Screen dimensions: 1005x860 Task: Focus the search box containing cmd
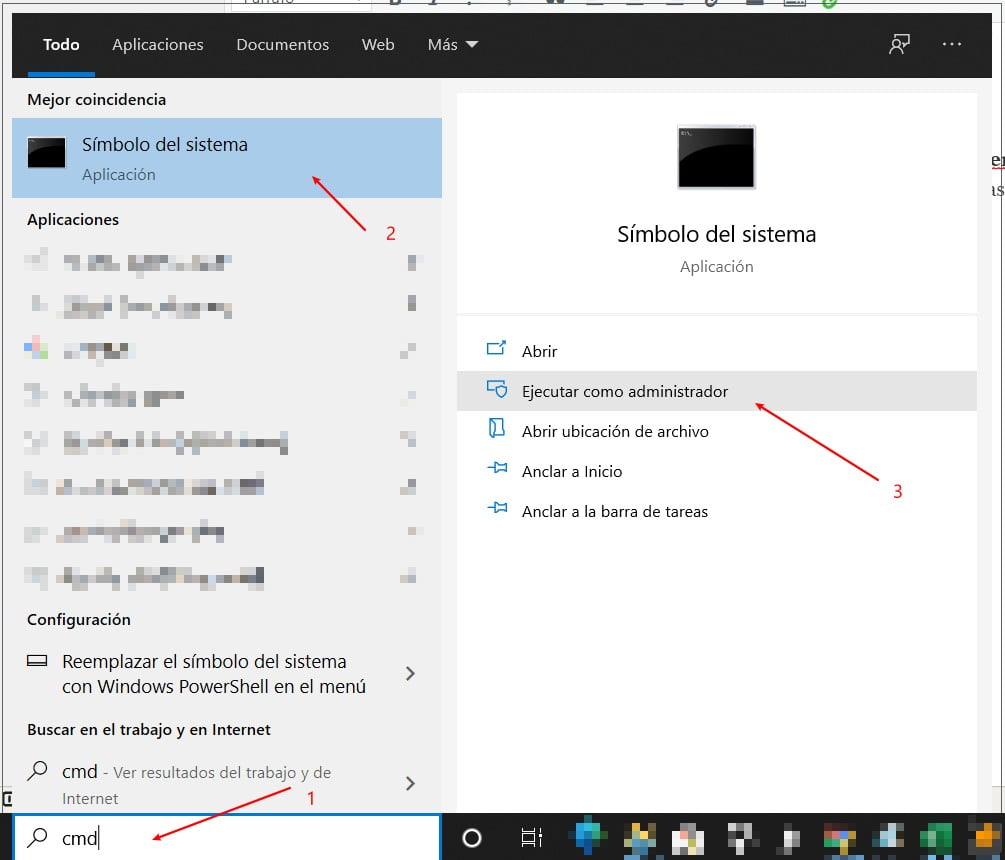pyautogui.click(x=227, y=838)
